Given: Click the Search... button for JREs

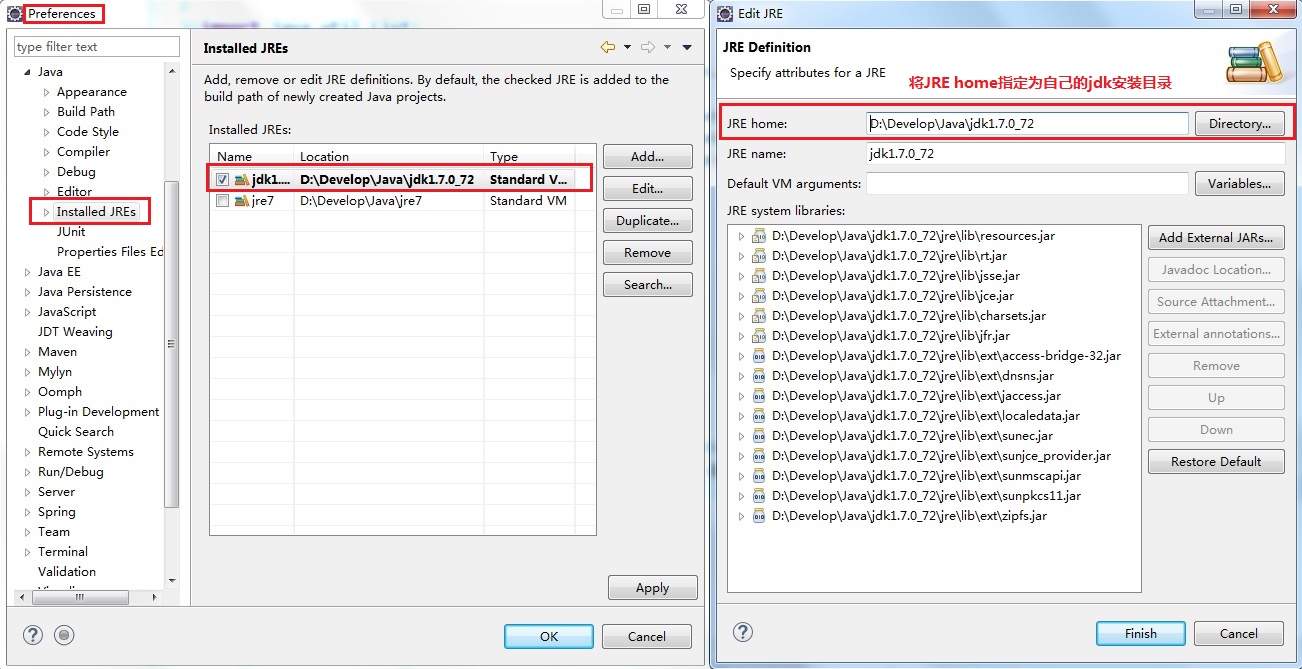Looking at the screenshot, I should point(648,285).
